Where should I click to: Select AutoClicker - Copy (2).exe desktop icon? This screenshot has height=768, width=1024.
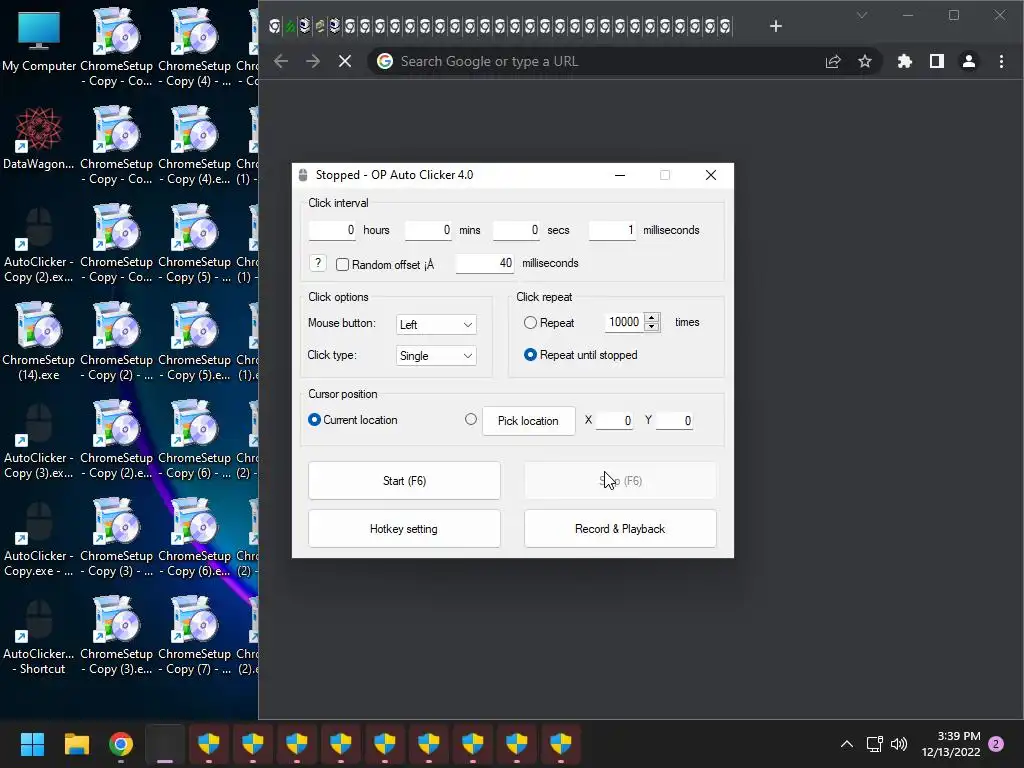click(39, 244)
